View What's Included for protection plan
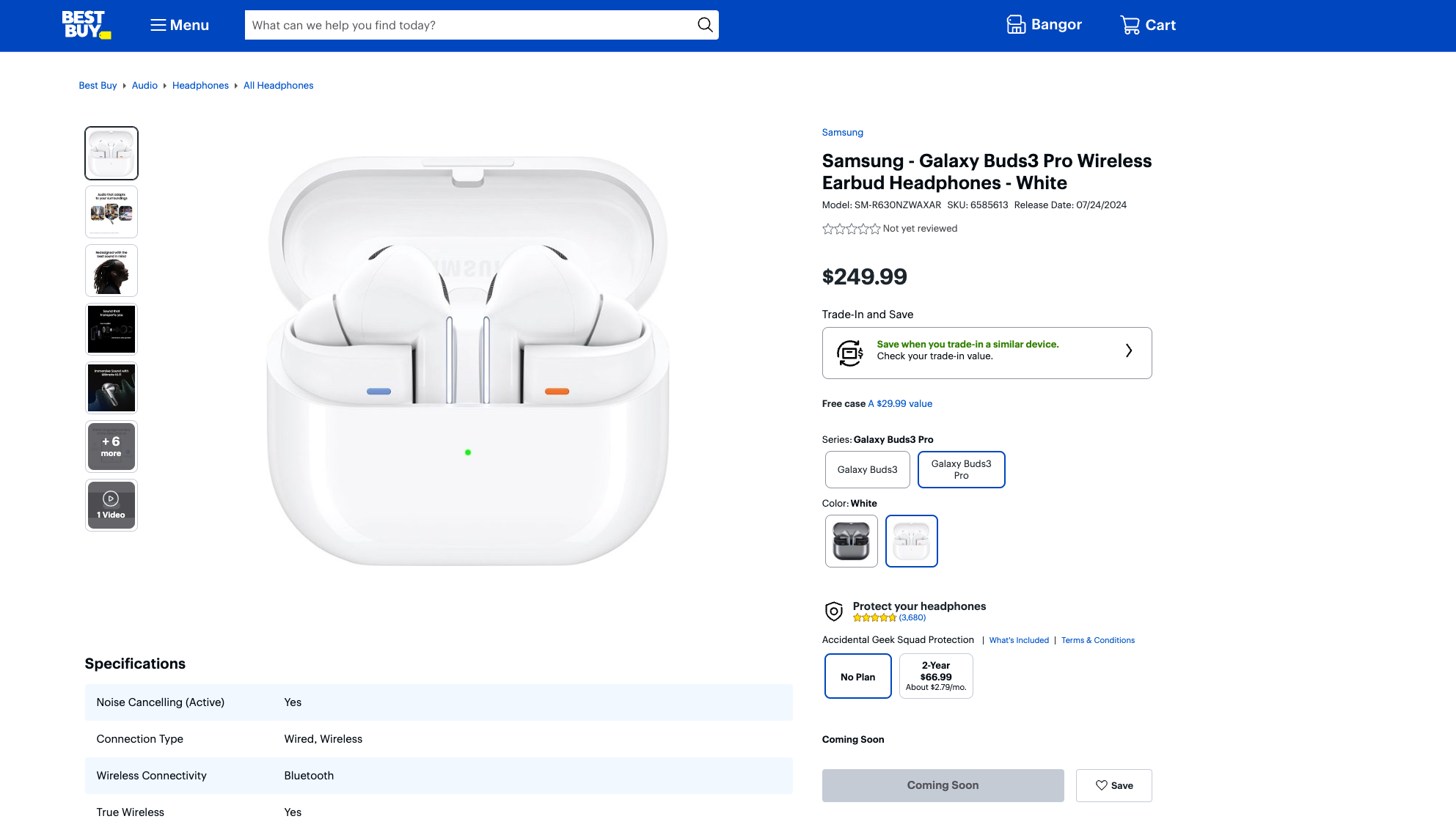Screen dimensions: 1456x819 (x=1019, y=639)
